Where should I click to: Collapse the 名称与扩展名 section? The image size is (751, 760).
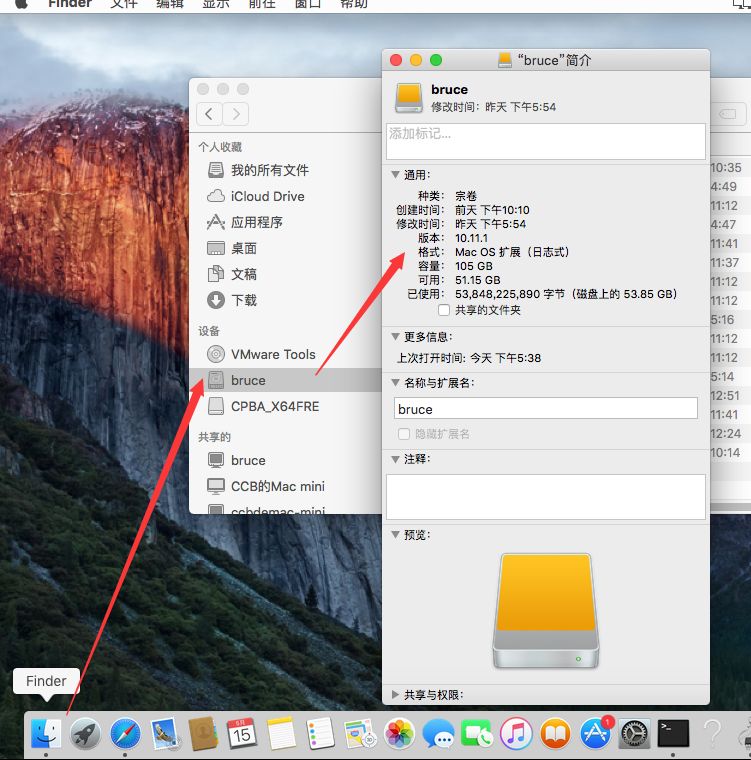point(396,382)
